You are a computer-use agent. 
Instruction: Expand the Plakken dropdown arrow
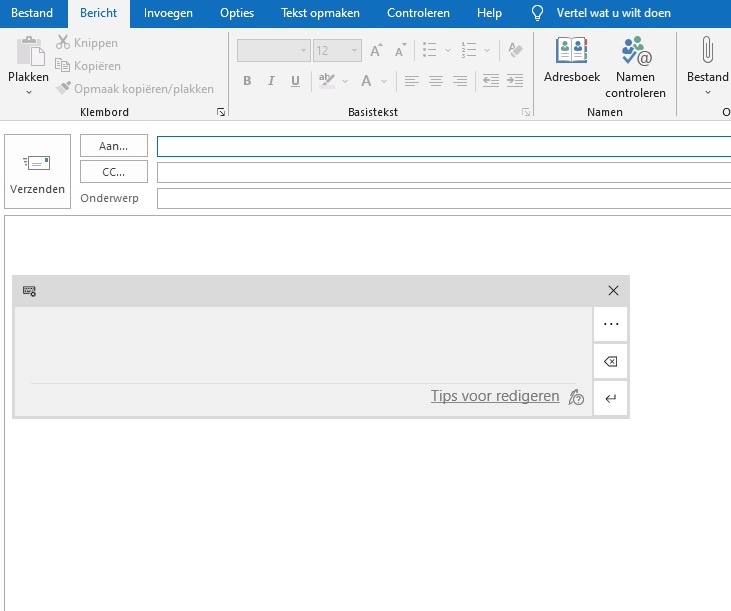[28, 92]
